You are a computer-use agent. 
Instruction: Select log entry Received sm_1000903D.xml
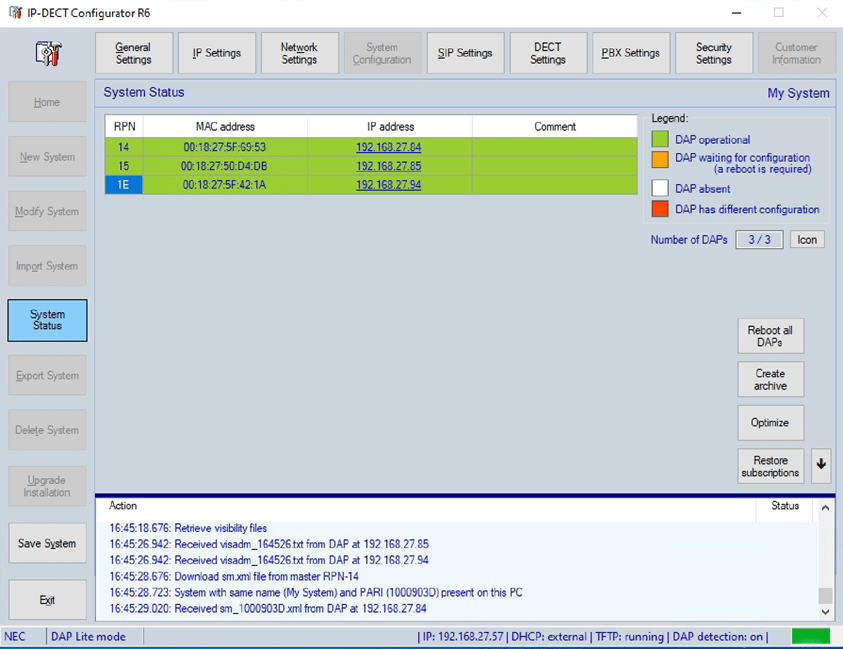coord(268,609)
